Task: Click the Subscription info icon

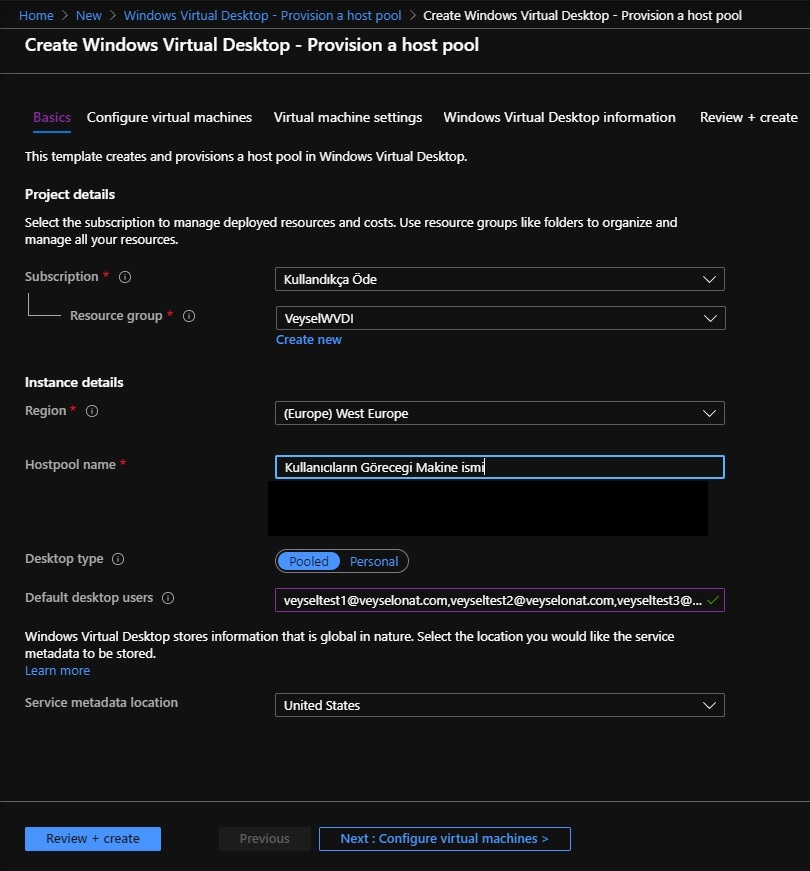Action: 125,277
